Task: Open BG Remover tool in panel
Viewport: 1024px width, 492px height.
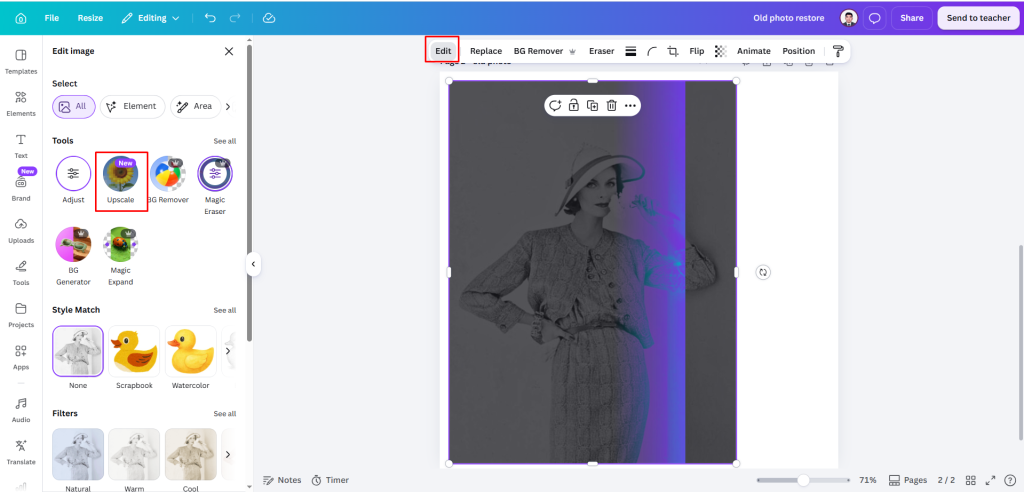Action: tap(168, 180)
